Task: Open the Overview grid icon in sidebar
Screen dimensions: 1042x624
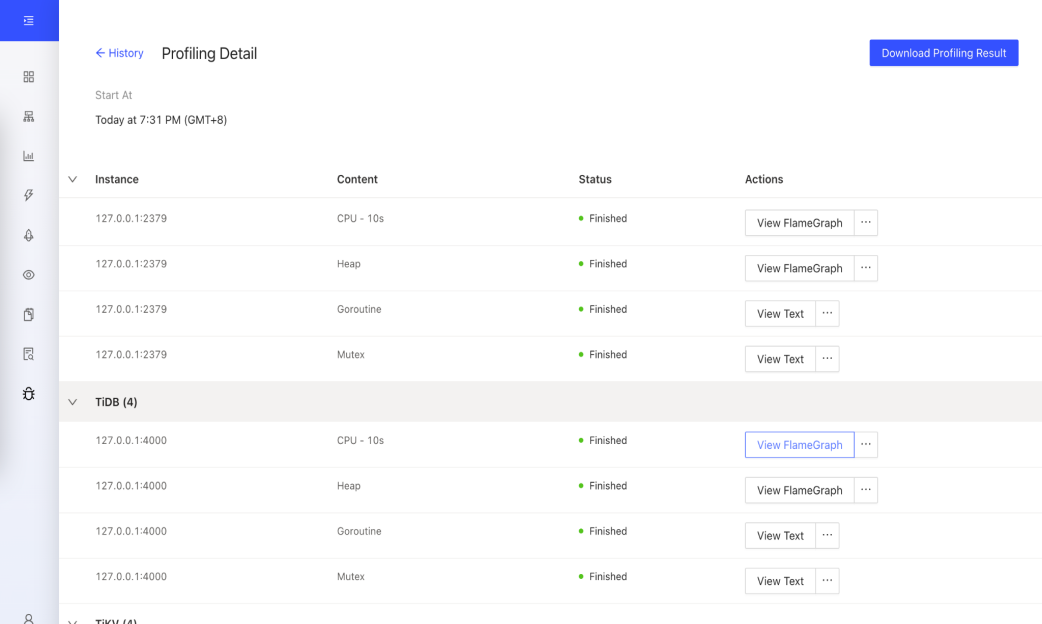Action: (x=29, y=77)
